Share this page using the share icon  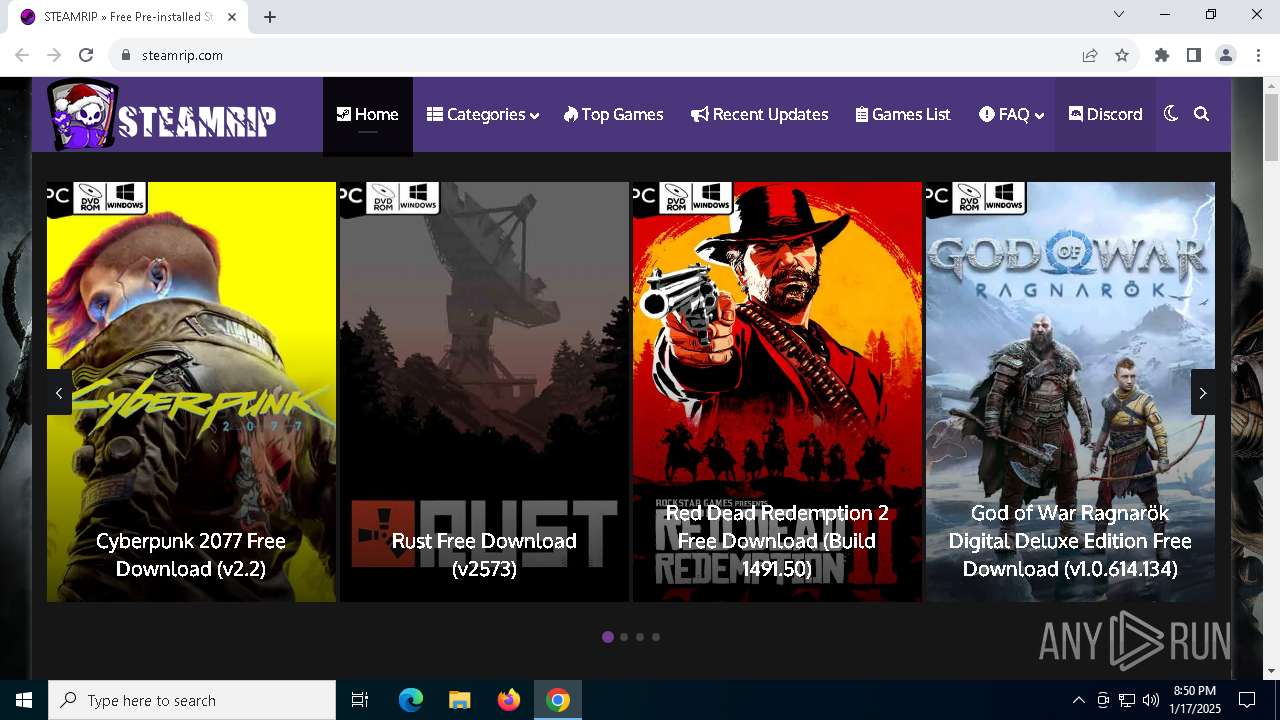click(x=1090, y=55)
